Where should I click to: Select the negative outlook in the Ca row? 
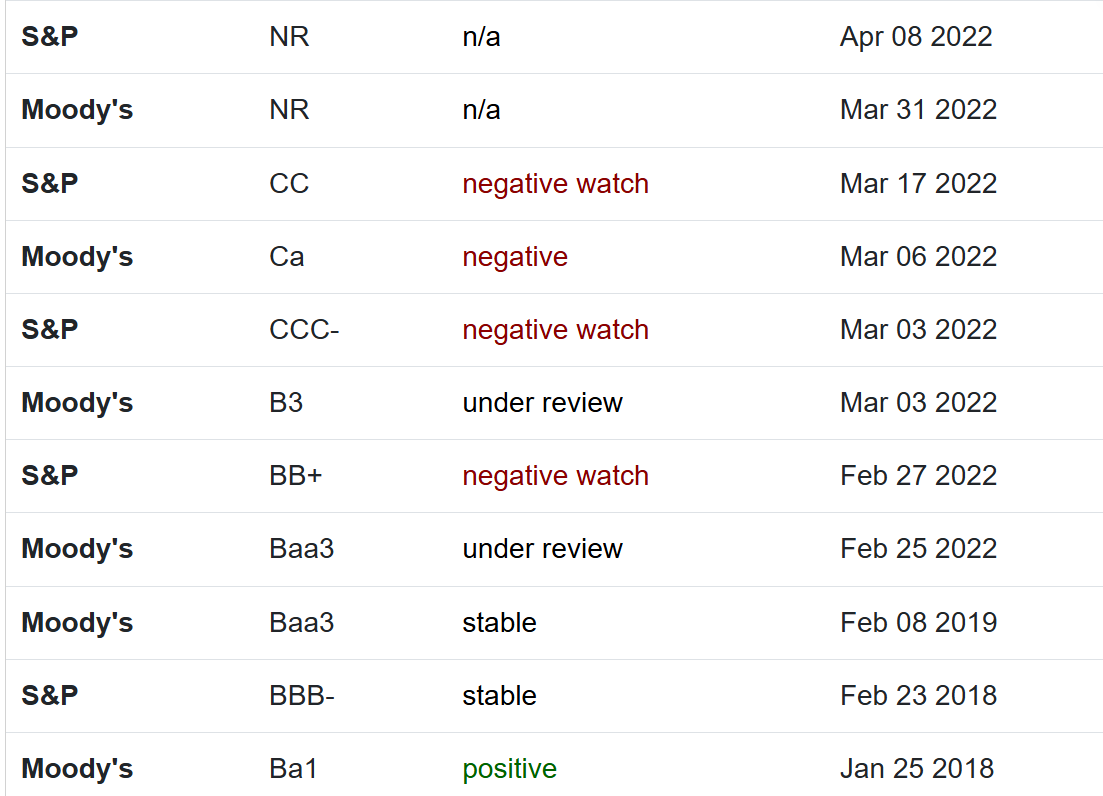(x=515, y=257)
